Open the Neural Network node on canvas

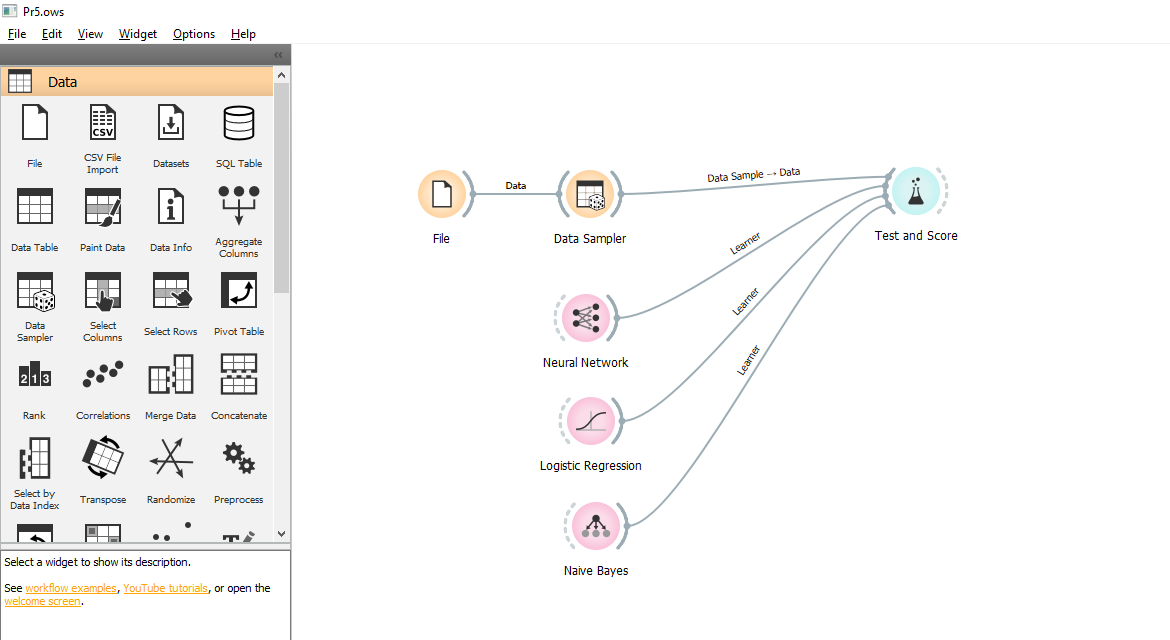click(585, 317)
